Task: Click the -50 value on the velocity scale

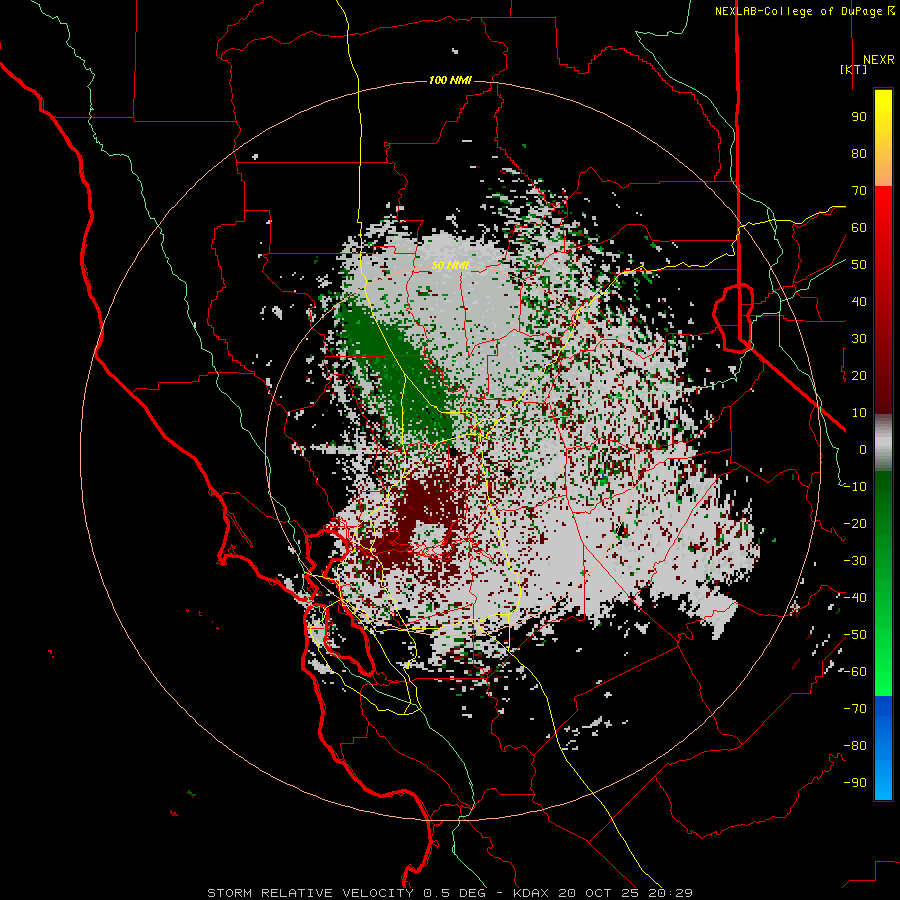Action: (x=855, y=635)
